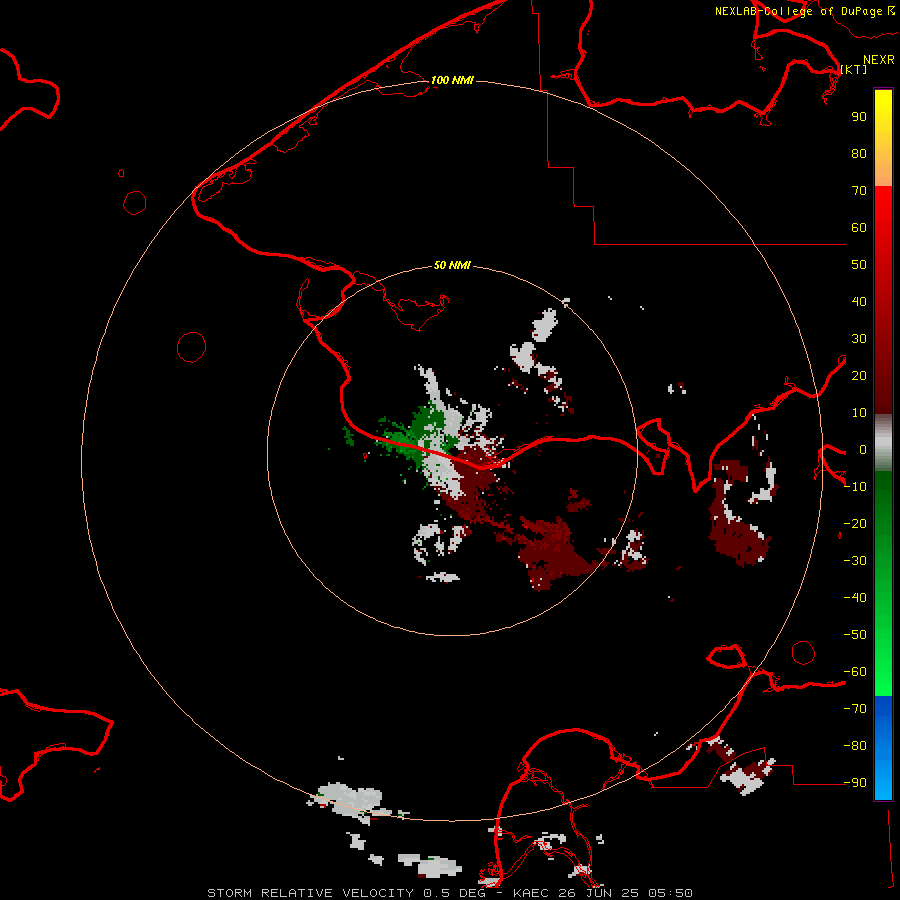Click the positive 80 value on the velocity scale

859,153
